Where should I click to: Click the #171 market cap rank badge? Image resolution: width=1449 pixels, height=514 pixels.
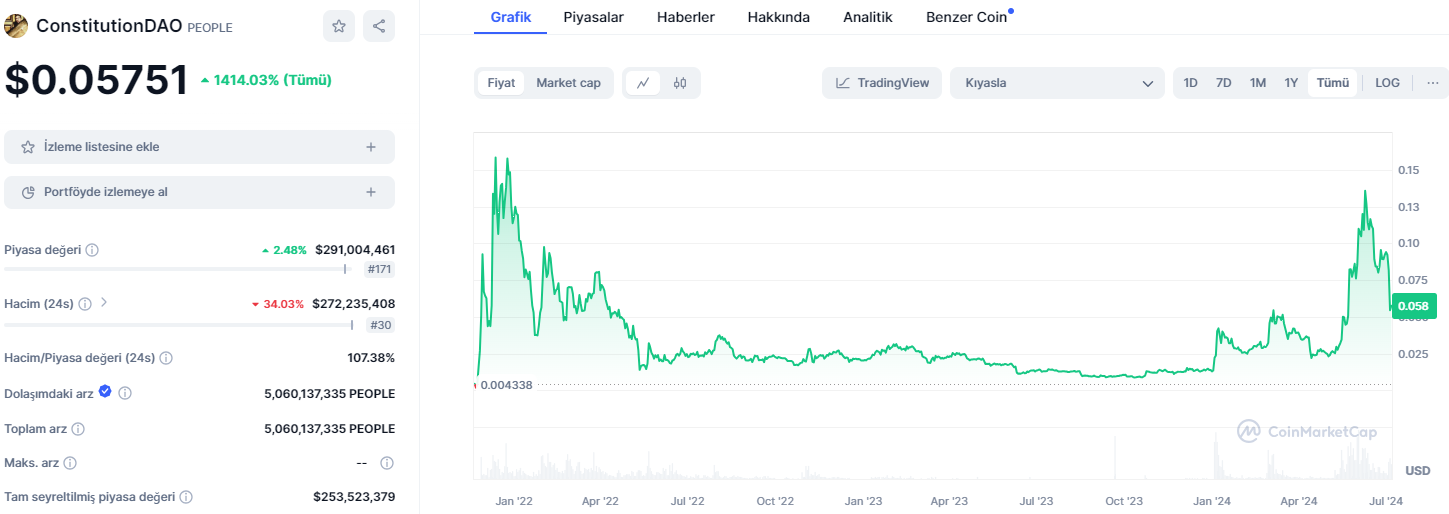pyautogui.click(x=378, y=269)
